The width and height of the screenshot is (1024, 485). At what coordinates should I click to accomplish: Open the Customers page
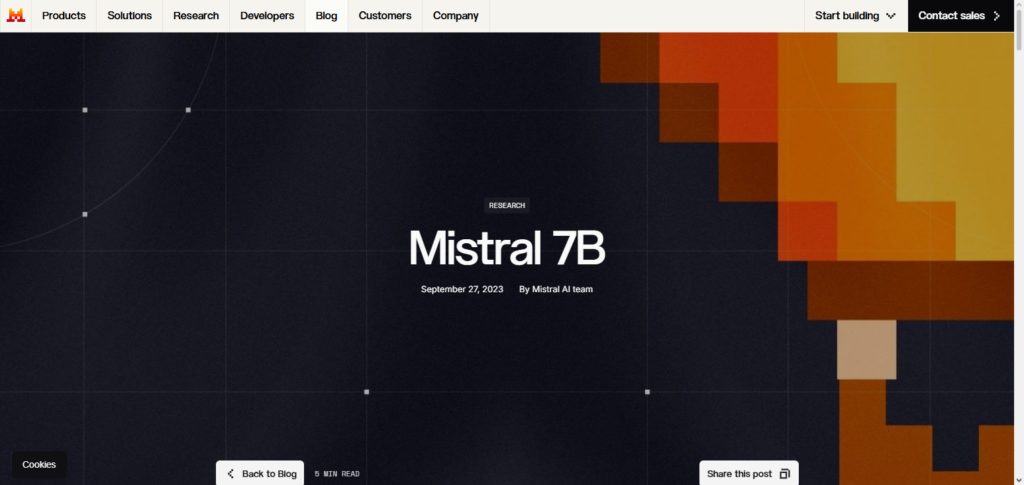click(385, 16)
